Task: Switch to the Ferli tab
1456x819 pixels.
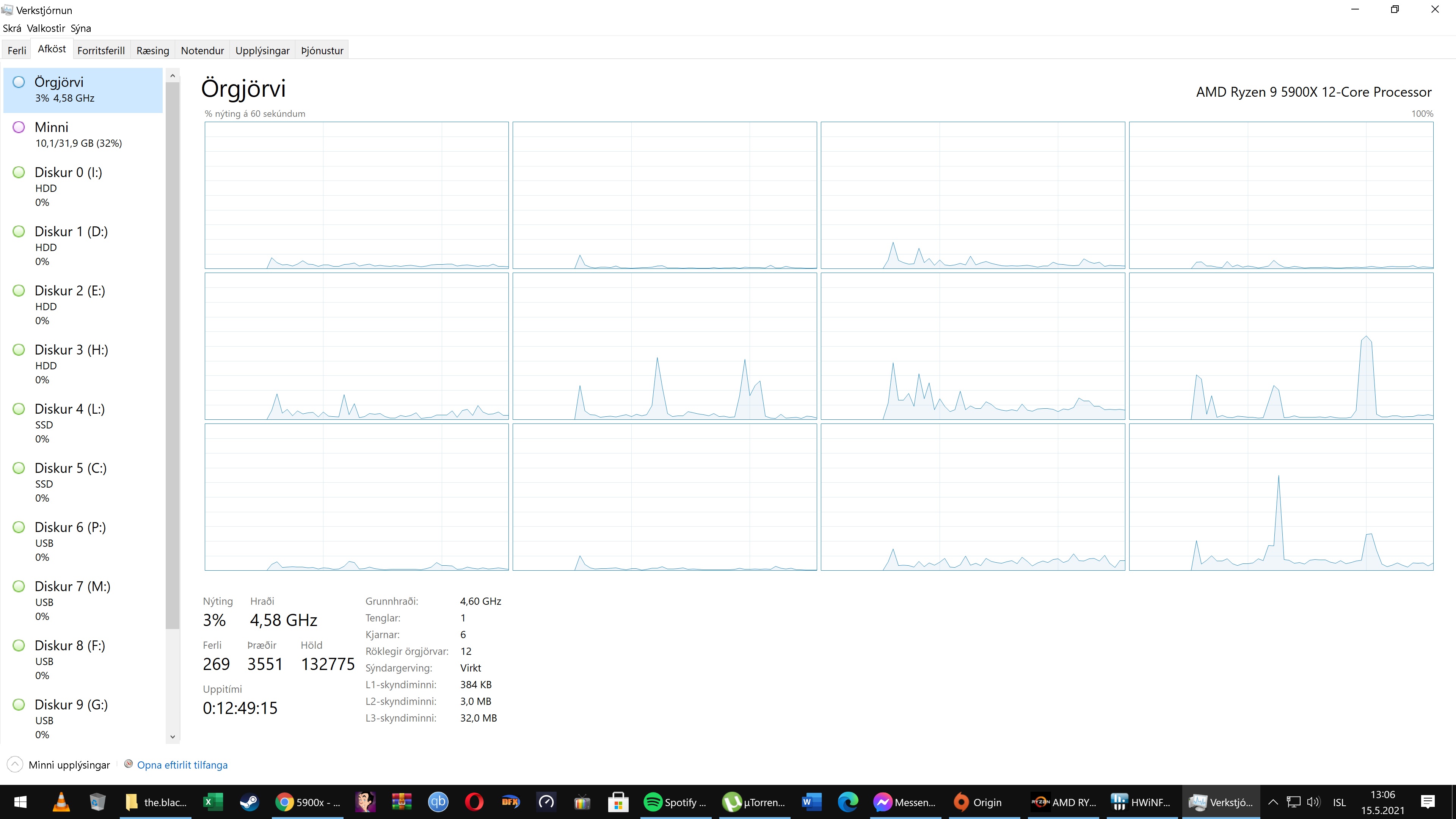Action: click(17, 50)
